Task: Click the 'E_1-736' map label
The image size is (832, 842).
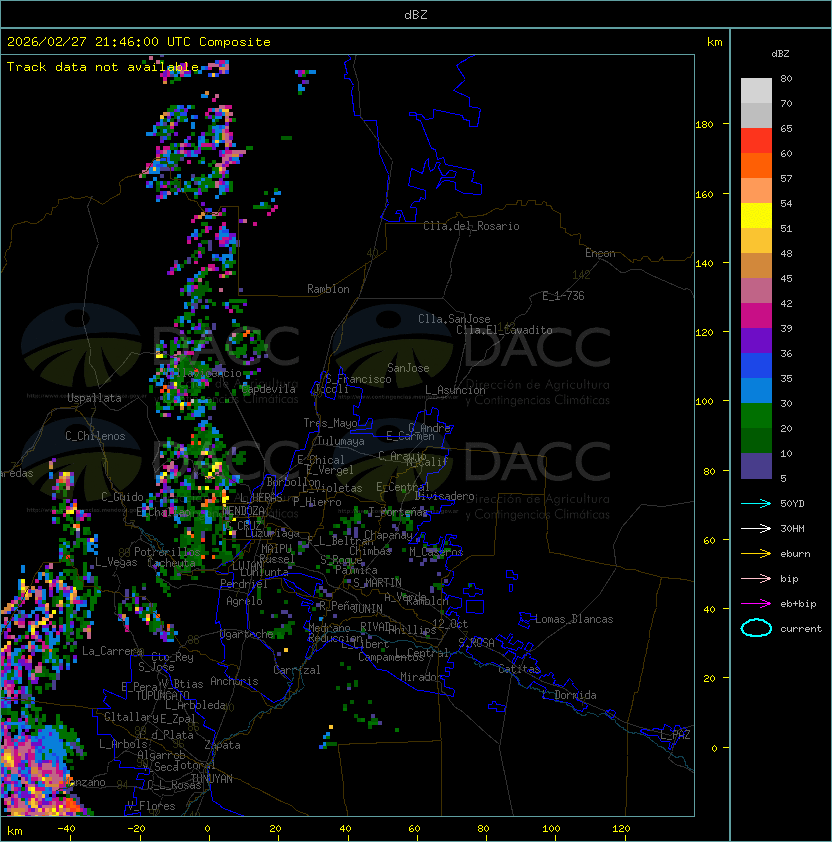Action: 563,296
